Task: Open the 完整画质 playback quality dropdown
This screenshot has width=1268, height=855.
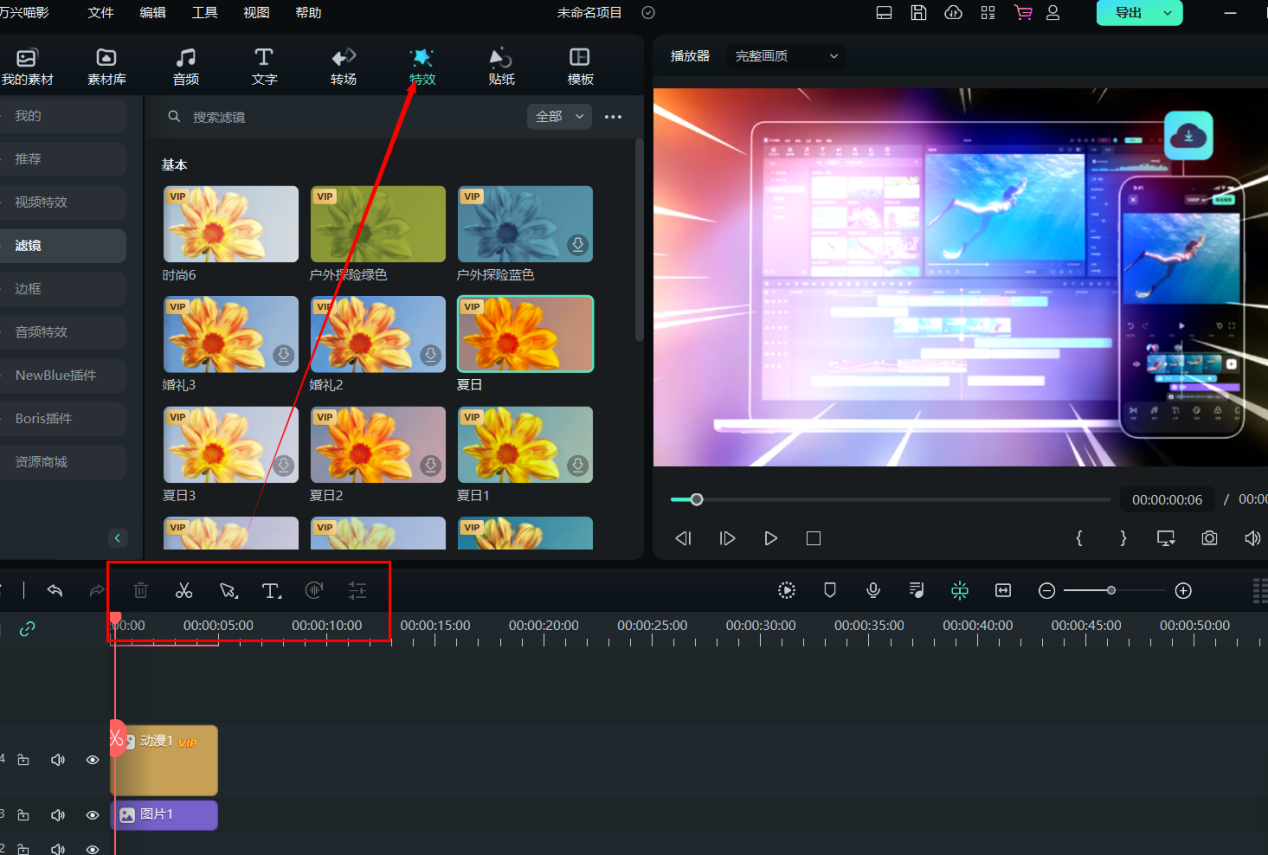Action: [786, 56]
